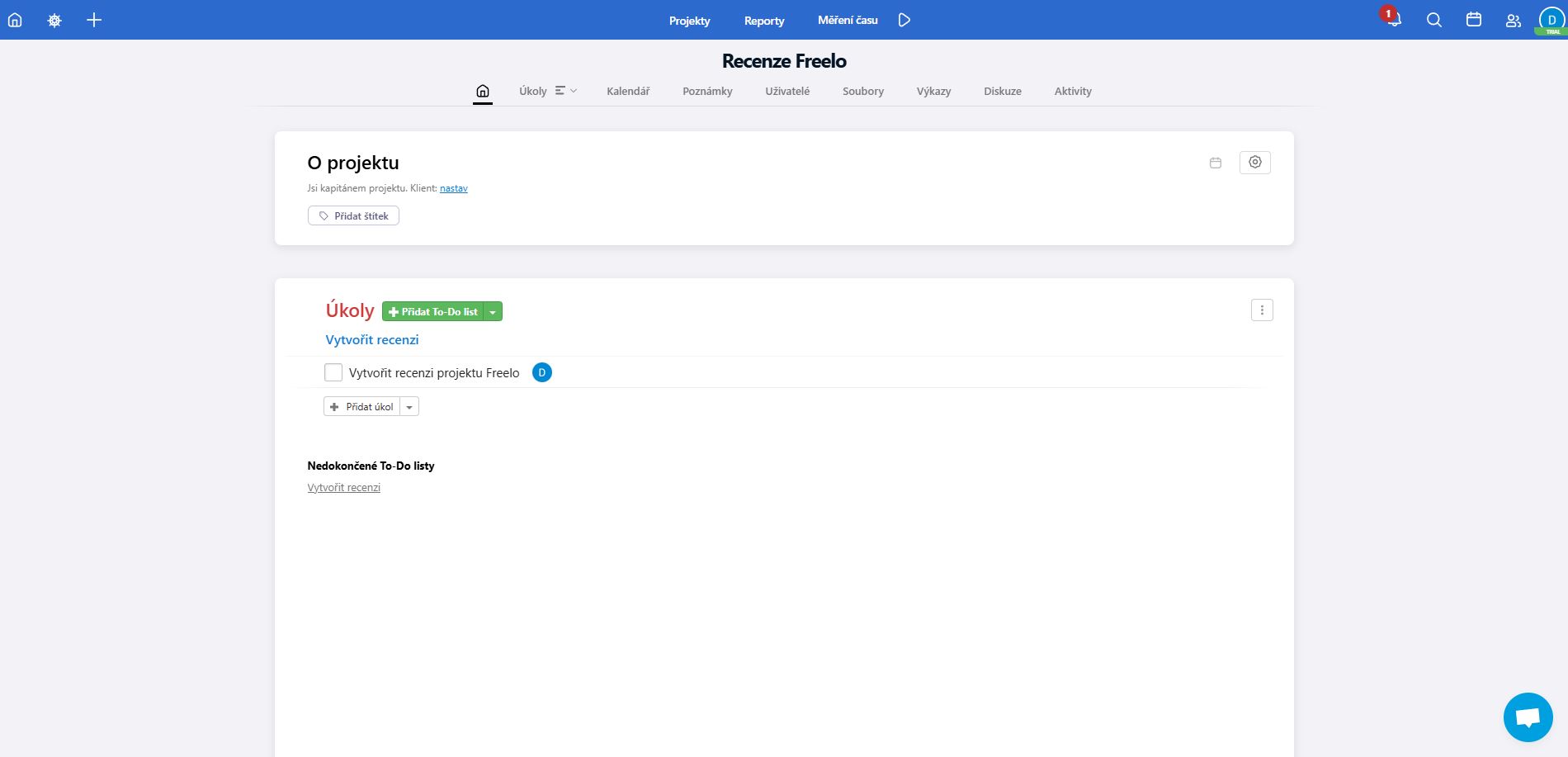Open the ship wheel menu icon
Screen dimensions: 1568x757
[x=54, y=20]
